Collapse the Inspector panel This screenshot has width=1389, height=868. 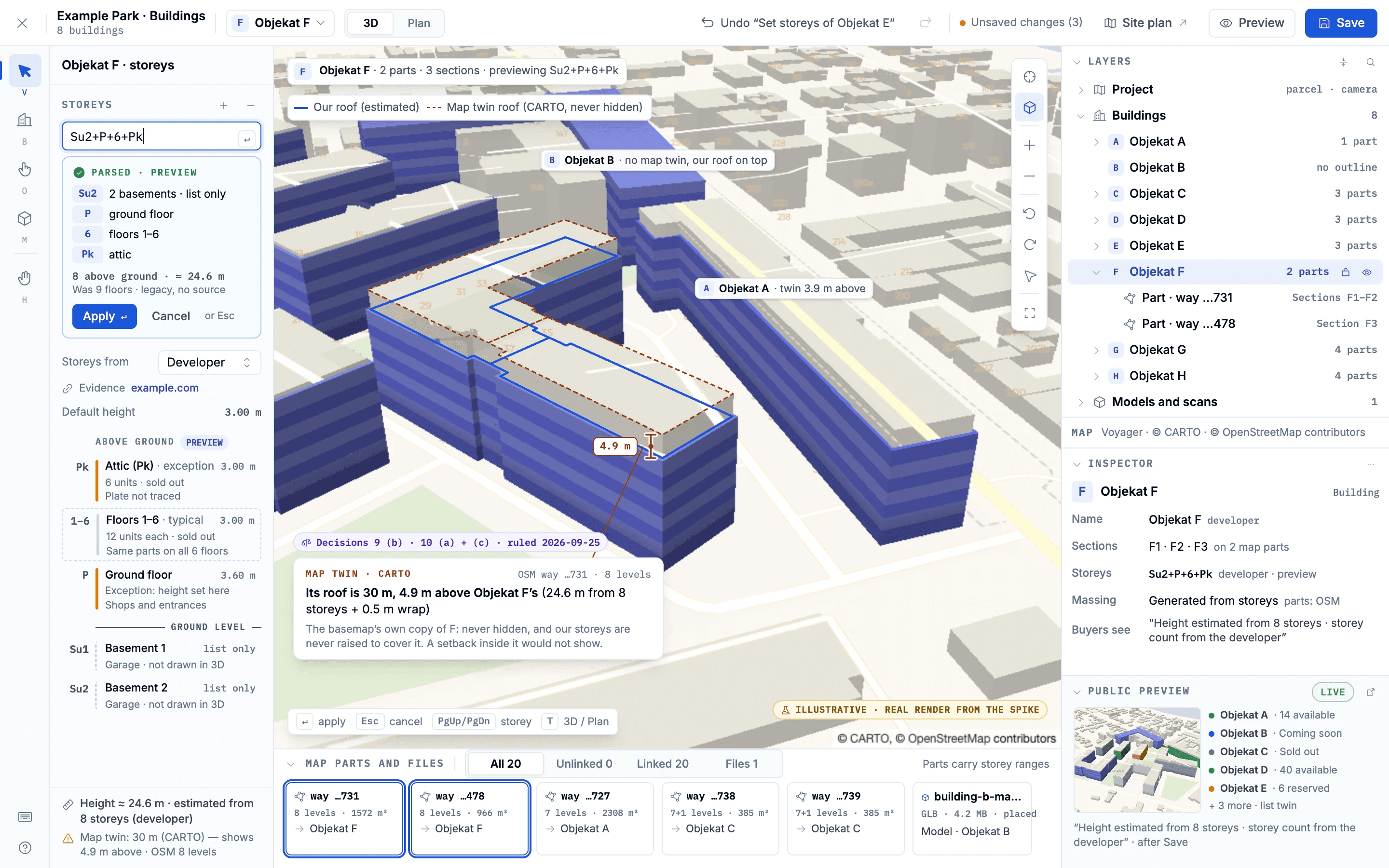[1077, 464]
